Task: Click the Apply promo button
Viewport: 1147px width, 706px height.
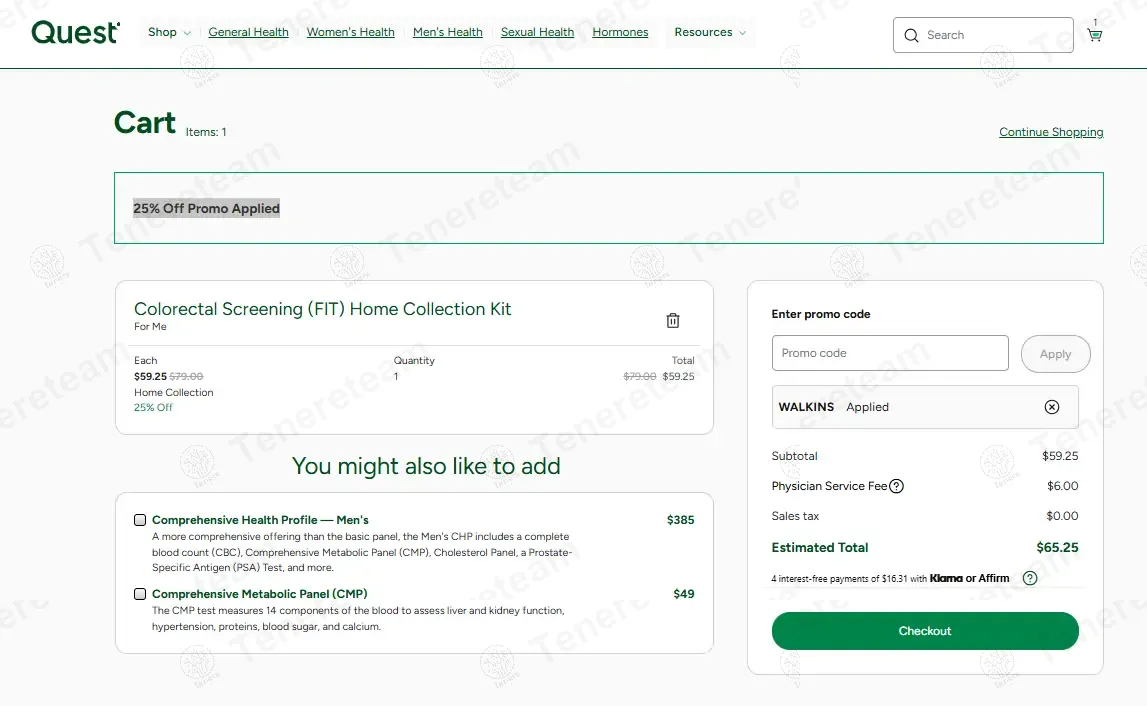Action: [x=1055, y=354]
